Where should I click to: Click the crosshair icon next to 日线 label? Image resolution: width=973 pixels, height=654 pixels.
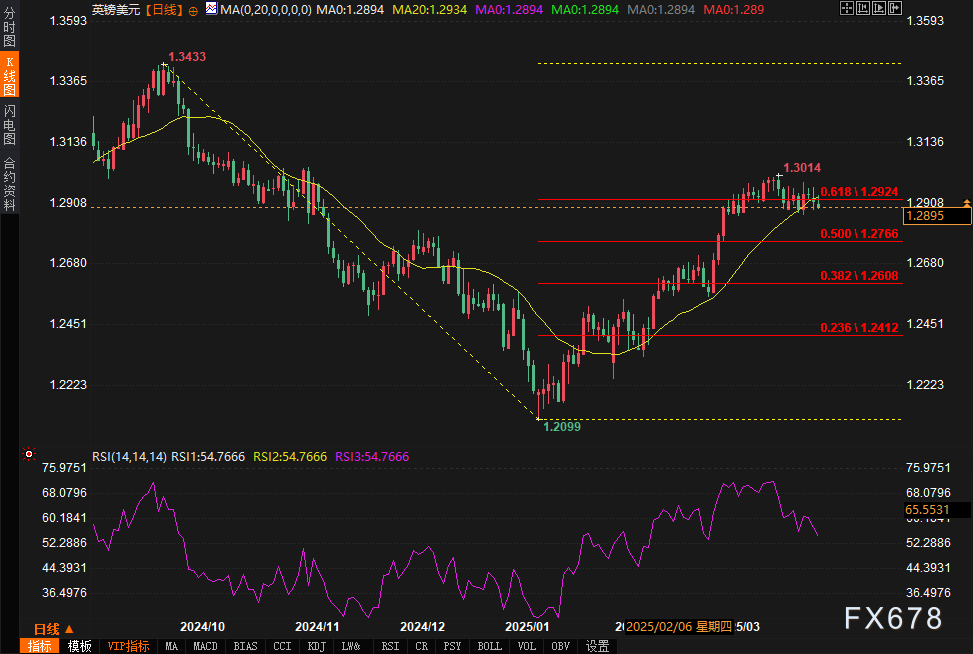tap(193, 10)
